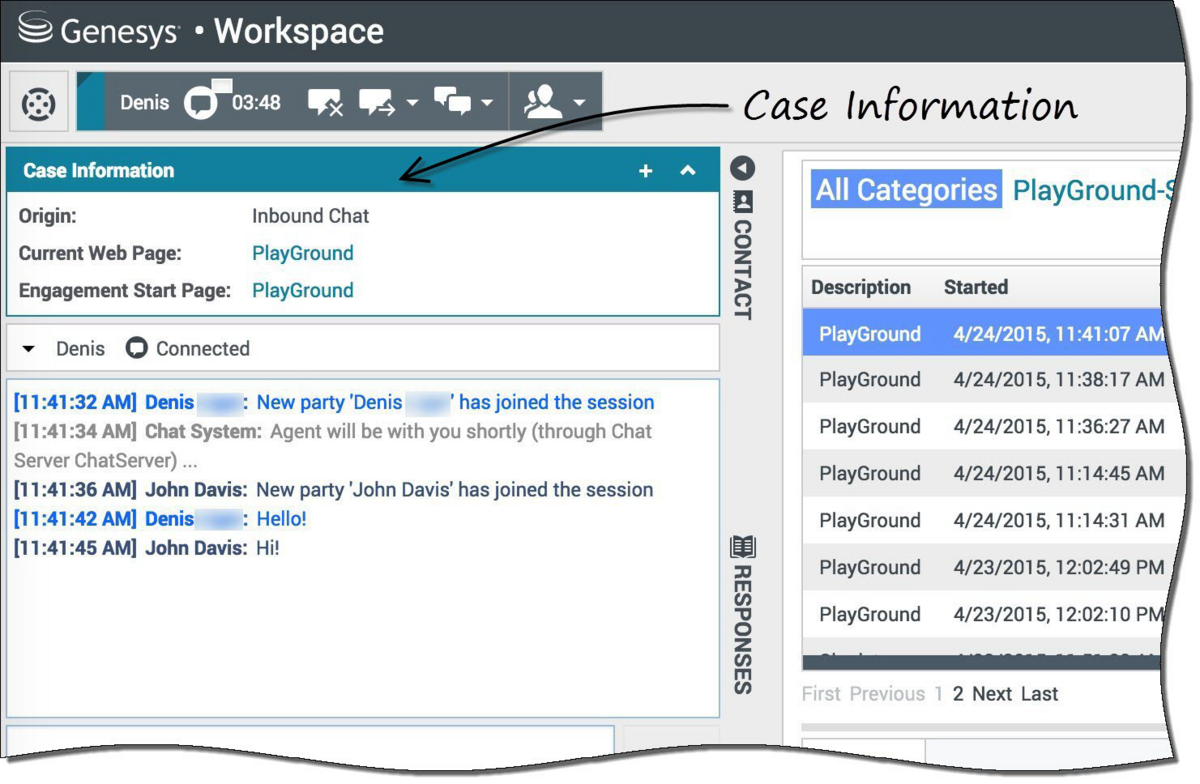1200x784 pixels.
Task: Select the All Categories tab
Action: [x=906, y=190]
